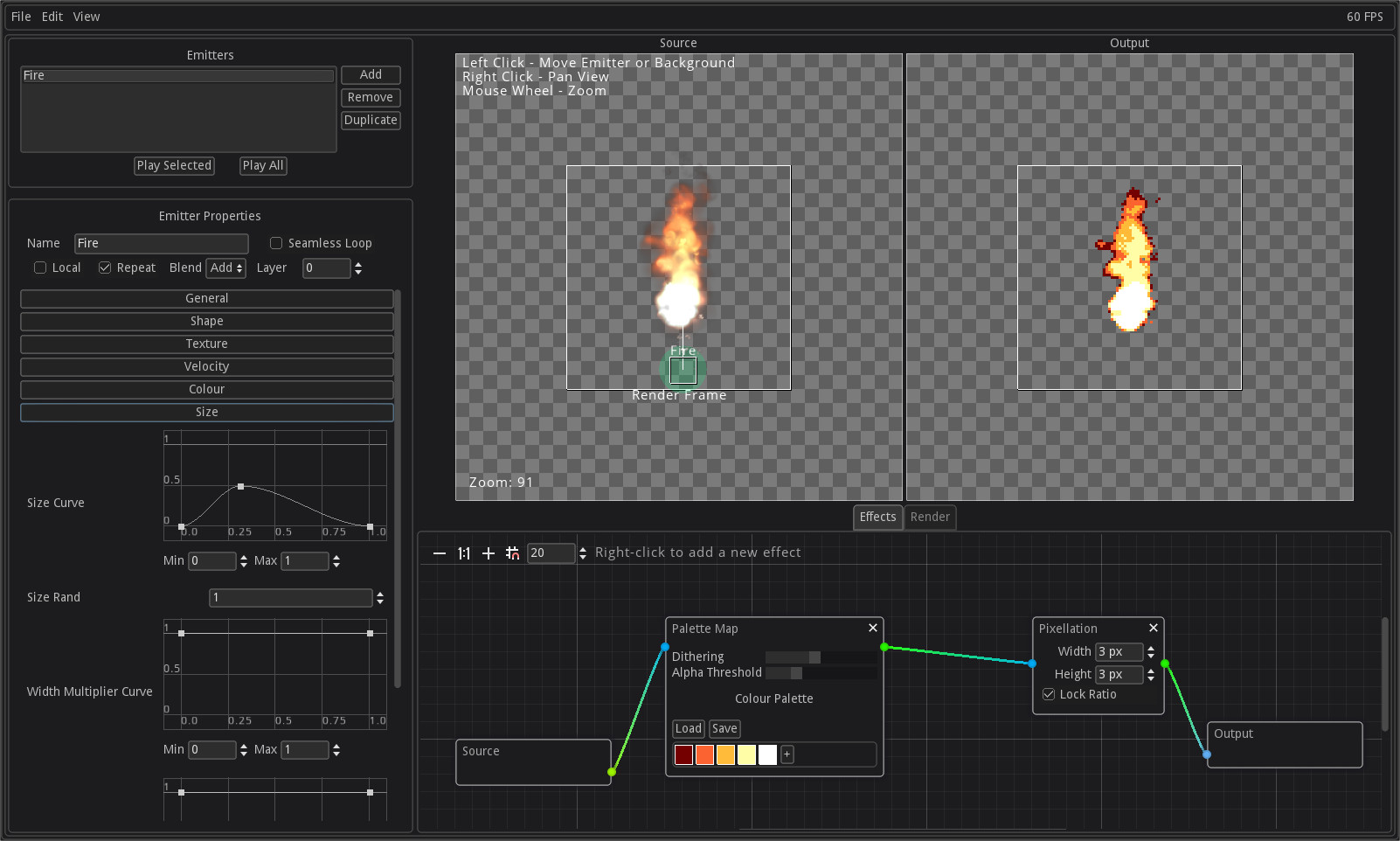Zoom in the effects graph with the plus icon
Image resolution: width=1400 pixels, height=841 pixels.
(x=488, y=553)
